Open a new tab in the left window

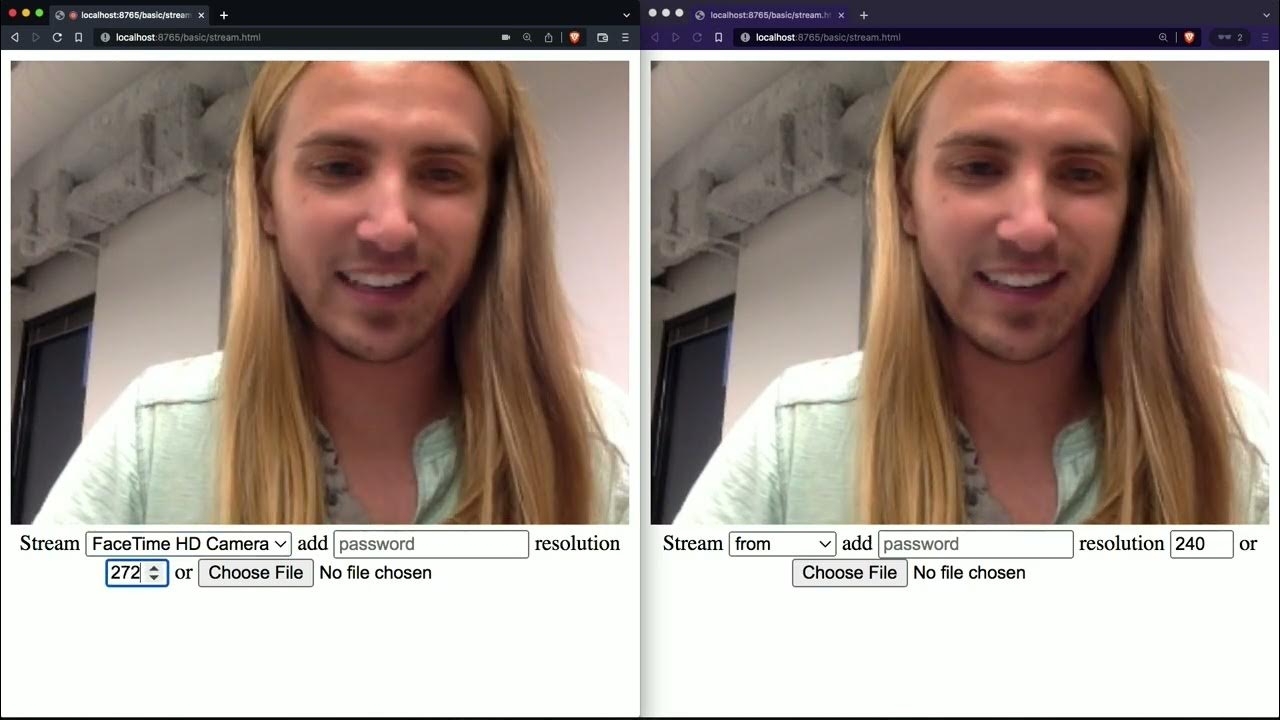coord(223,15)
